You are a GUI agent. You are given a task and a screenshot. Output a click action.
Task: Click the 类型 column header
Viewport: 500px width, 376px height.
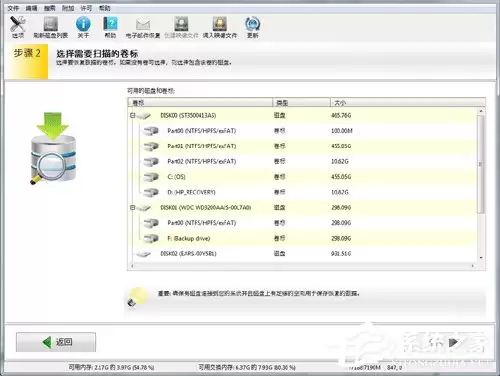click(301, 103)
